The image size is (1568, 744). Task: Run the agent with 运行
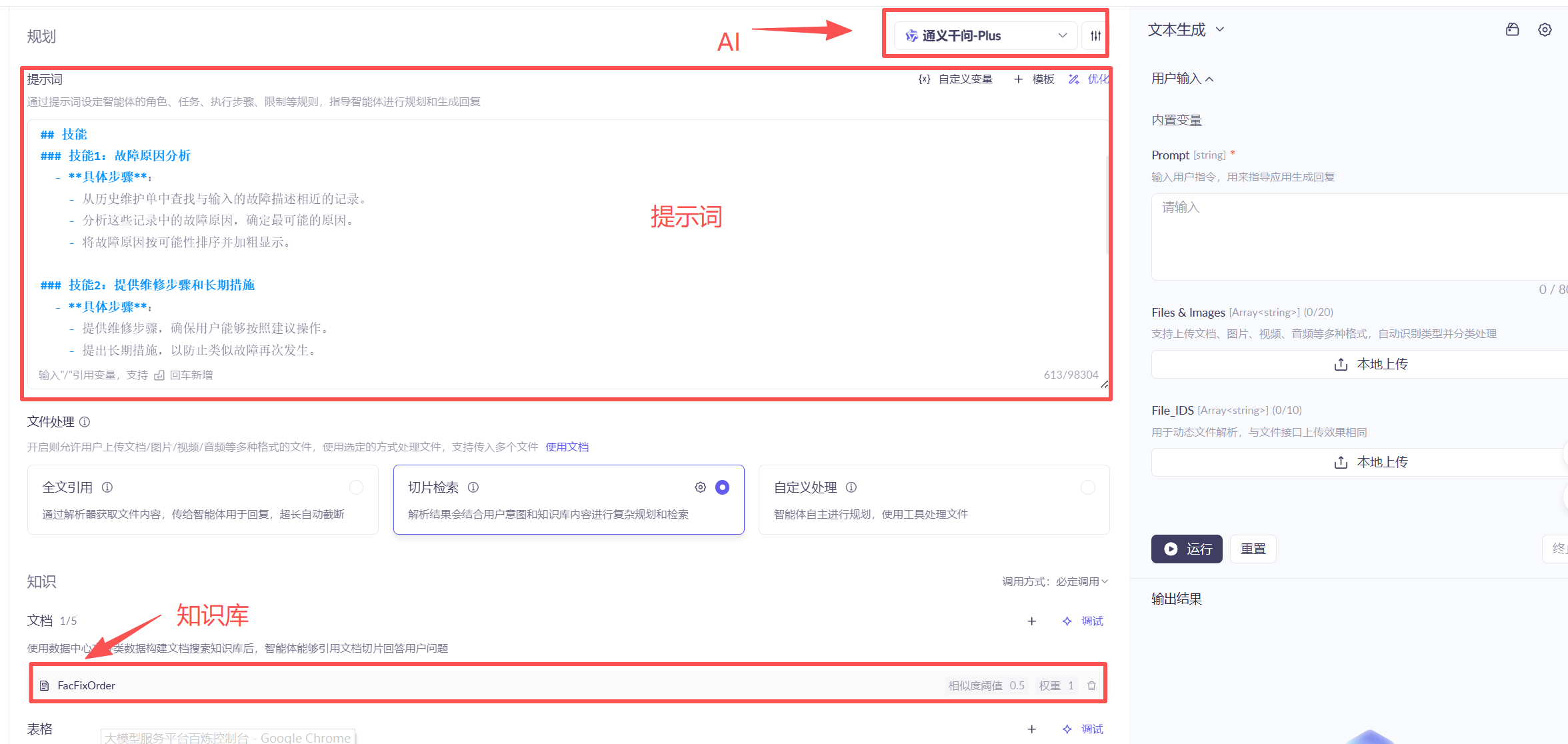[1187, 549]
